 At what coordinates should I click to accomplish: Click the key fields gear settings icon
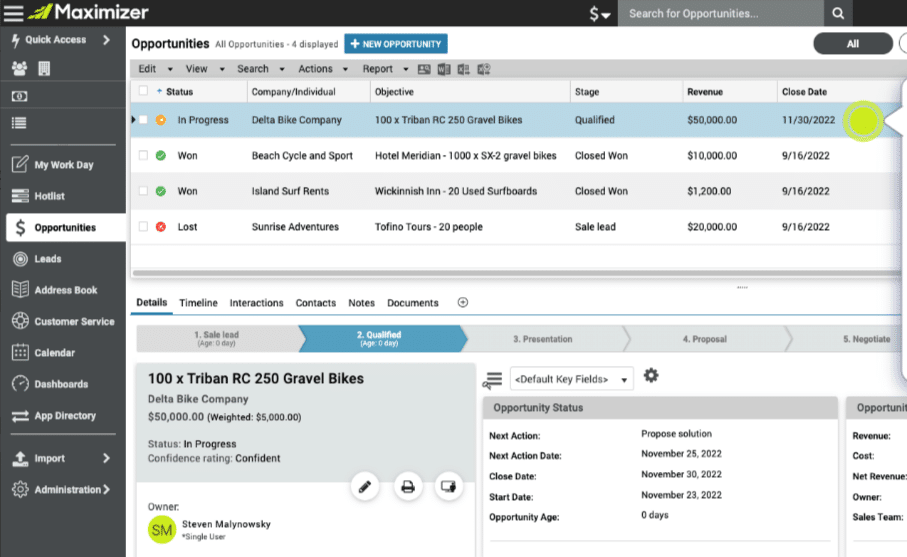coord(651,375)
